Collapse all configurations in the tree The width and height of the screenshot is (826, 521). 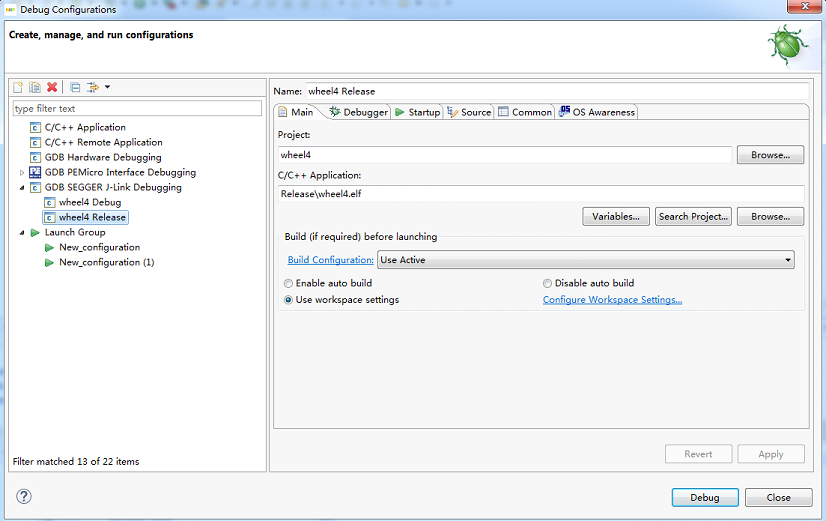75,87
